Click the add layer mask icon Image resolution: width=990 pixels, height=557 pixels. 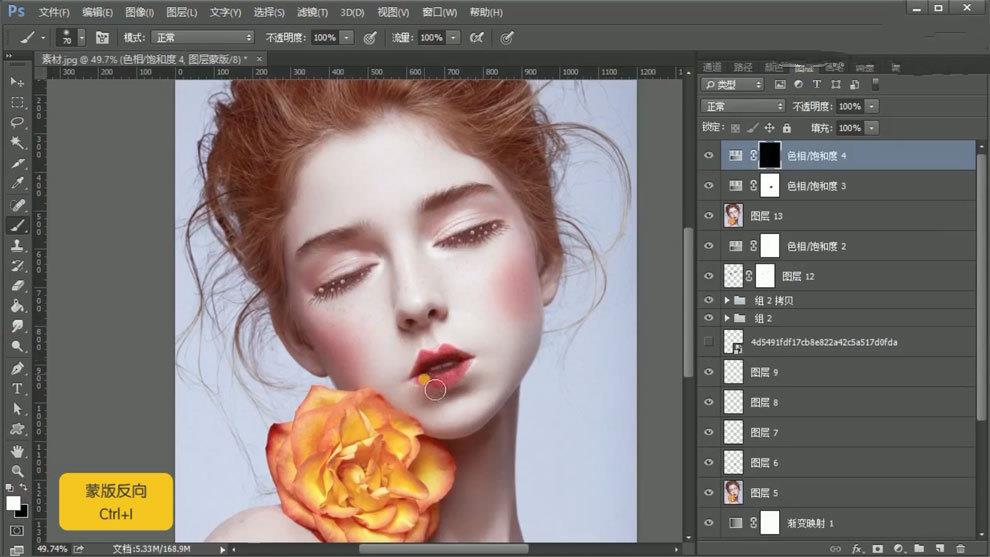coord(877,549)
